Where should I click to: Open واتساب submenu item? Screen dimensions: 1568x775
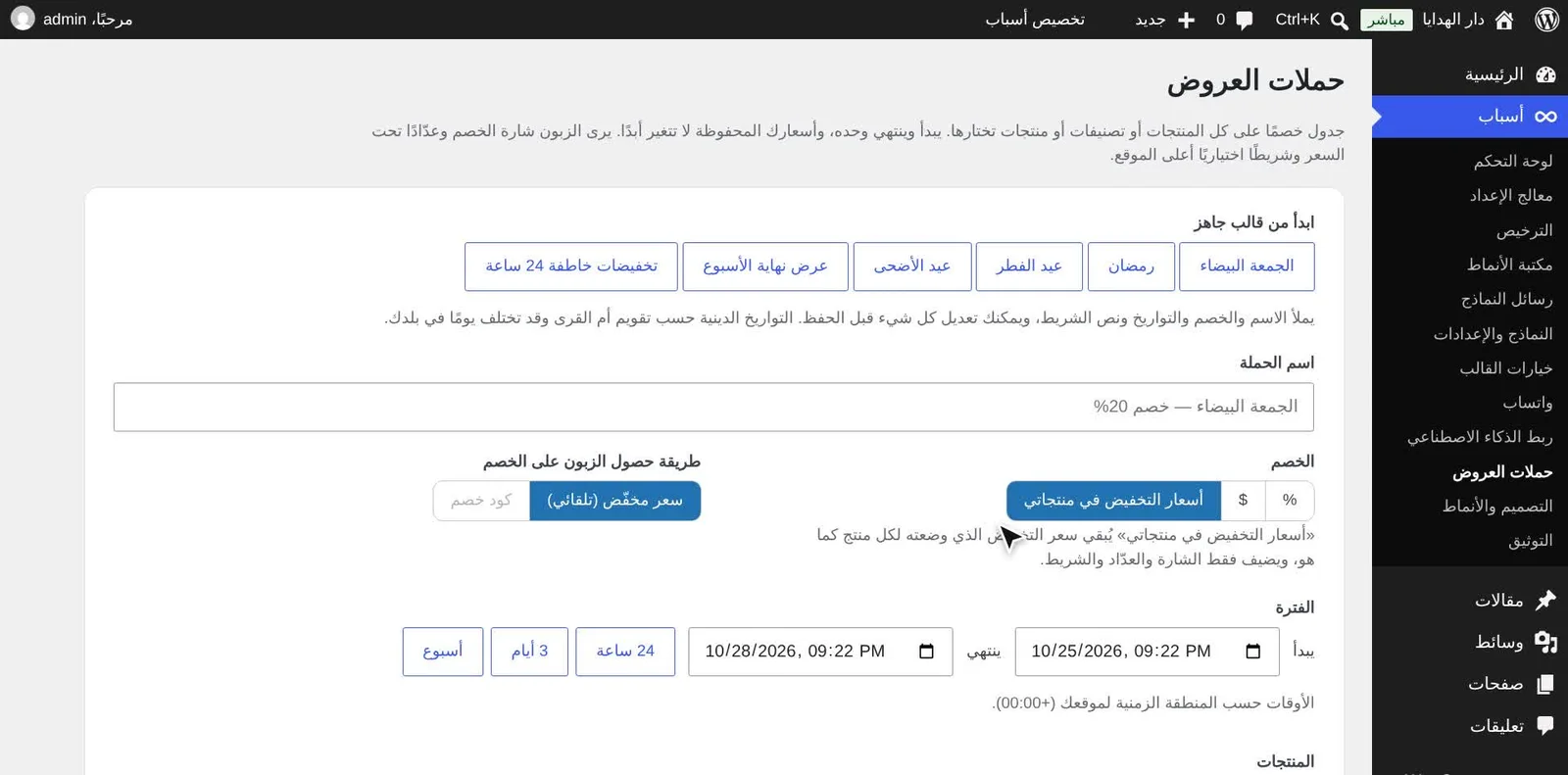[1527, 403]
